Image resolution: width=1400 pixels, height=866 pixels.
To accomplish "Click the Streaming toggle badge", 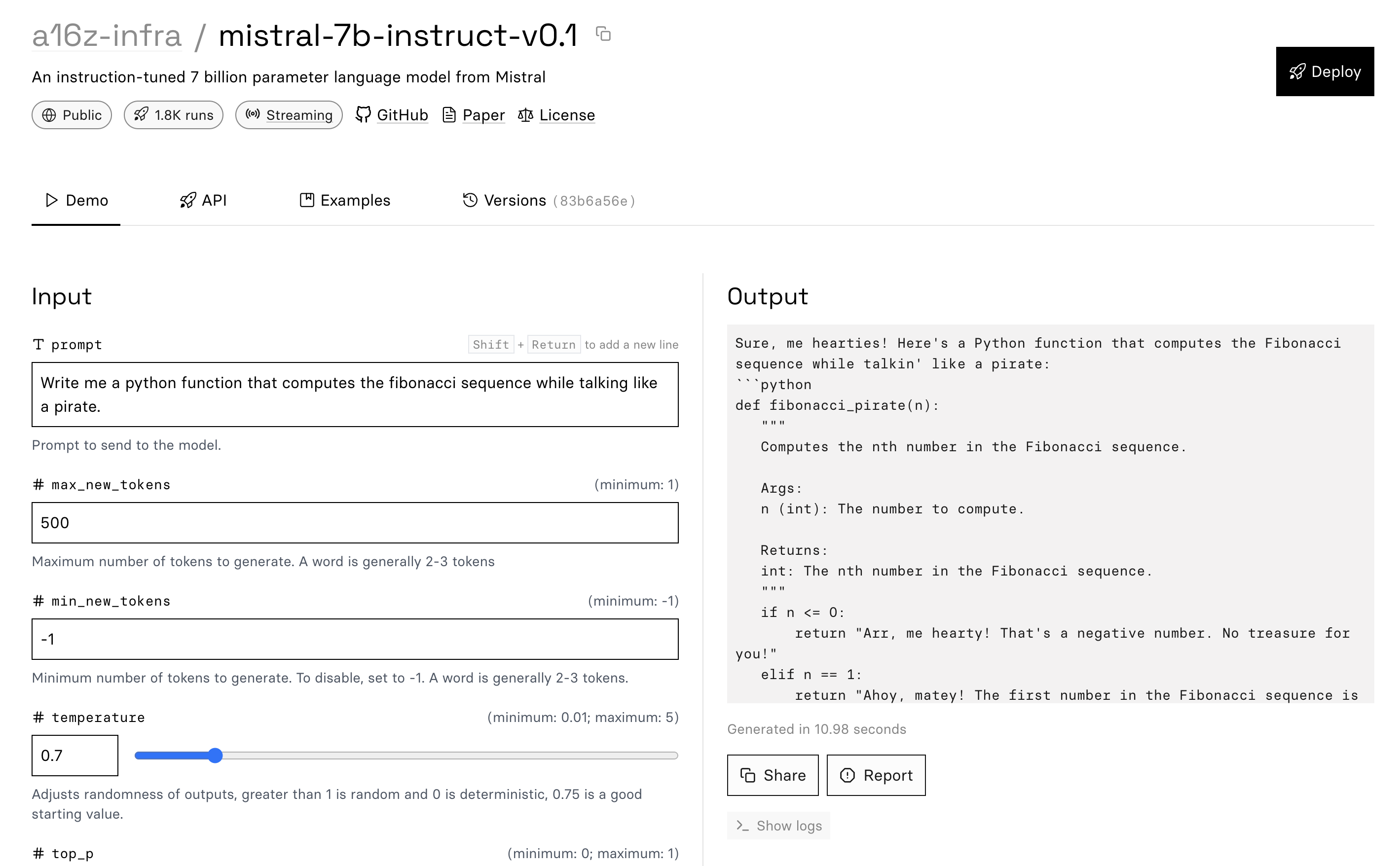I will click(288, 115).
